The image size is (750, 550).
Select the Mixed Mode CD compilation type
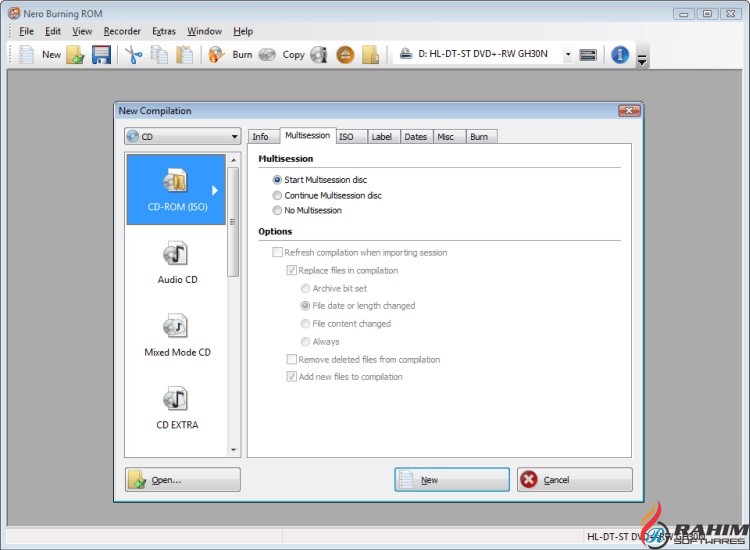click(177, 335)
